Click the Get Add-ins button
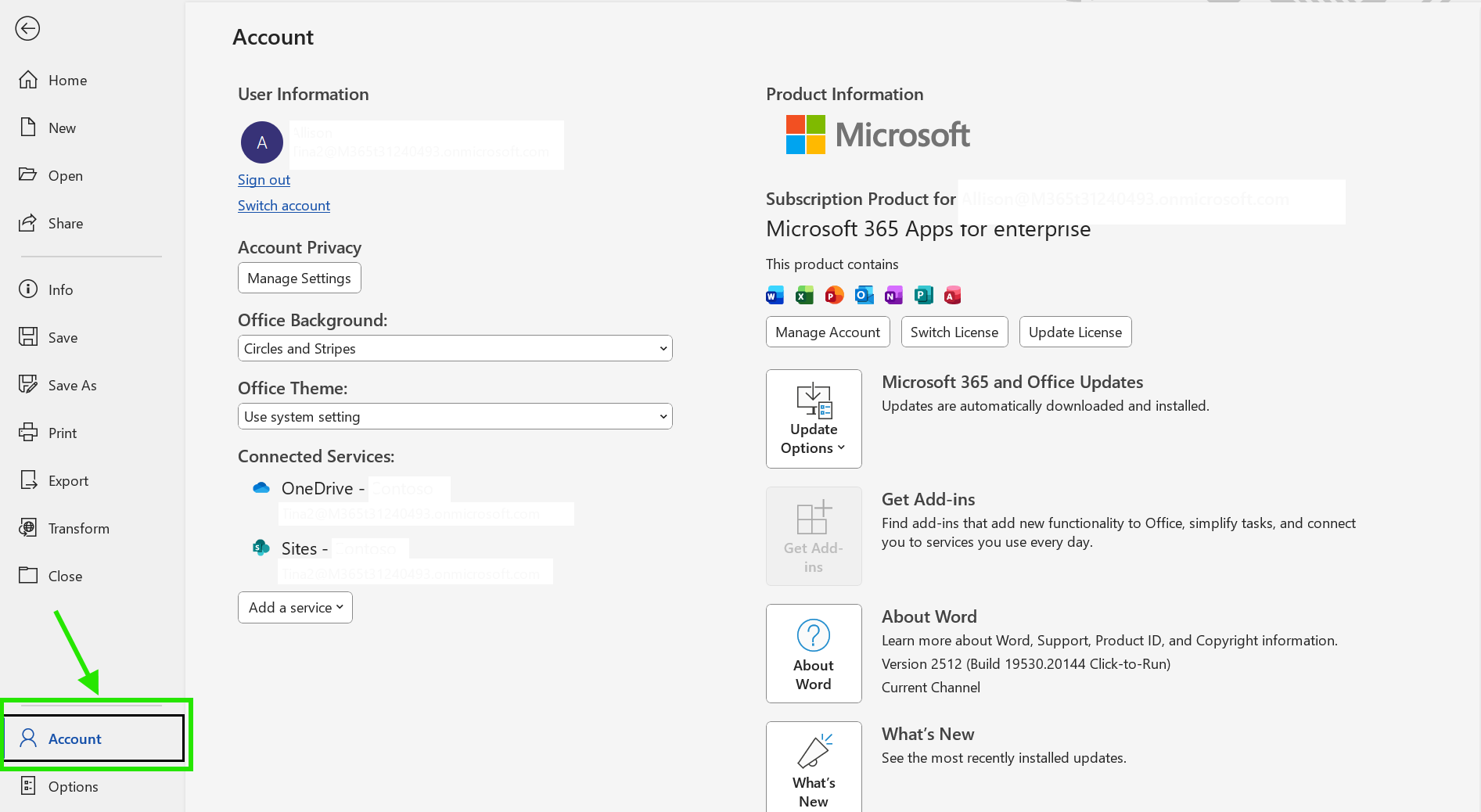Viewport: 1481px width, 812px height. click(814, 537)
